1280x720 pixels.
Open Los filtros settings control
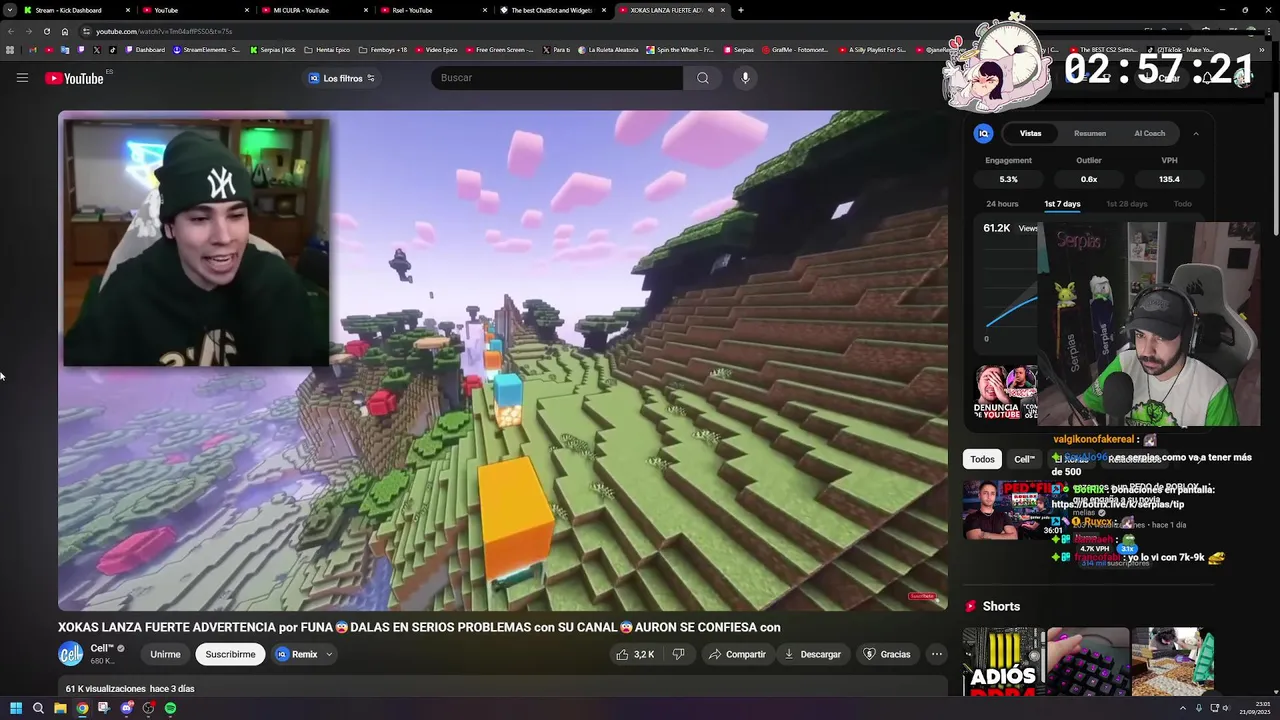click(x=342, y=78)
